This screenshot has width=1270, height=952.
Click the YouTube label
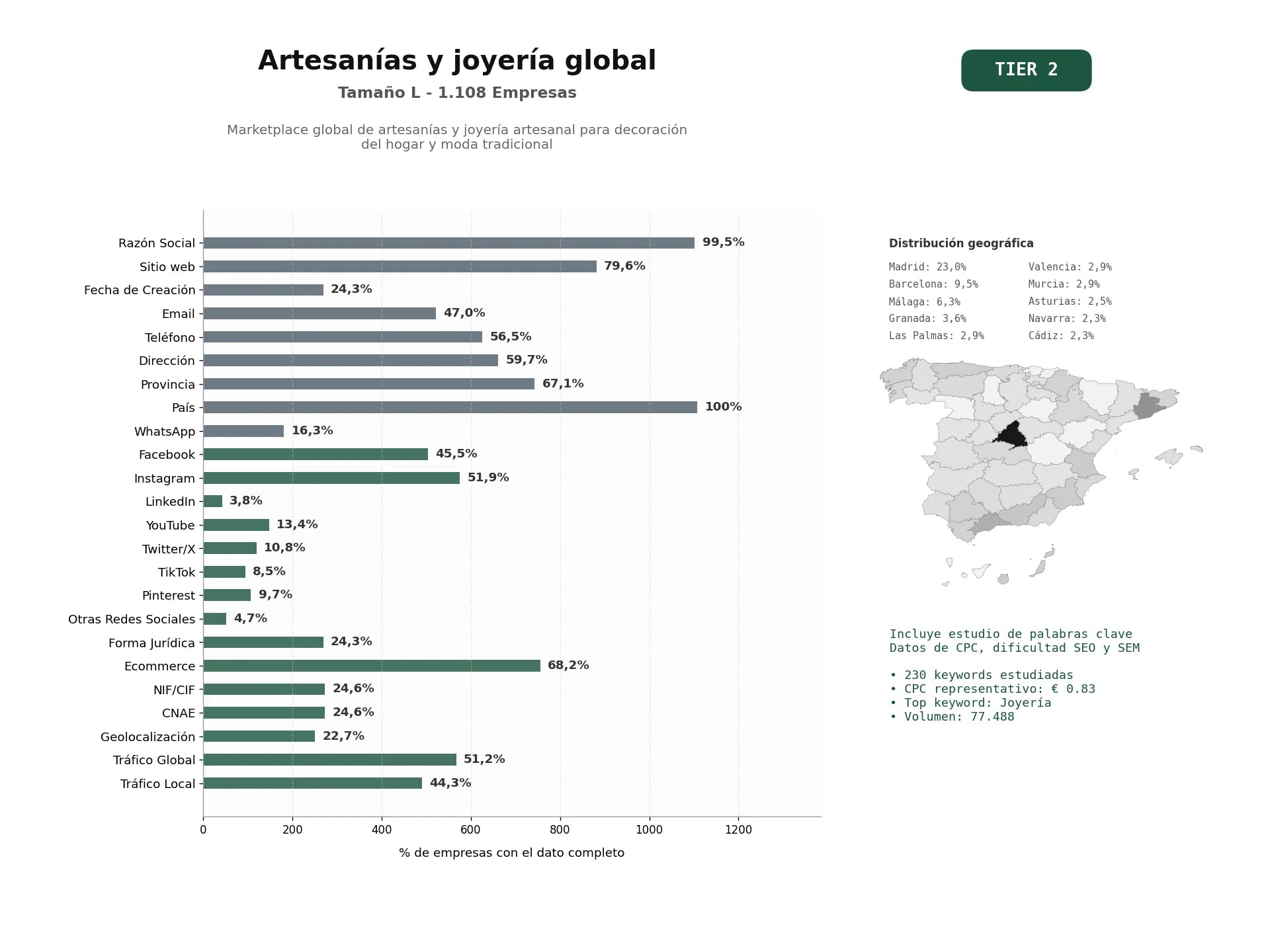170,526
